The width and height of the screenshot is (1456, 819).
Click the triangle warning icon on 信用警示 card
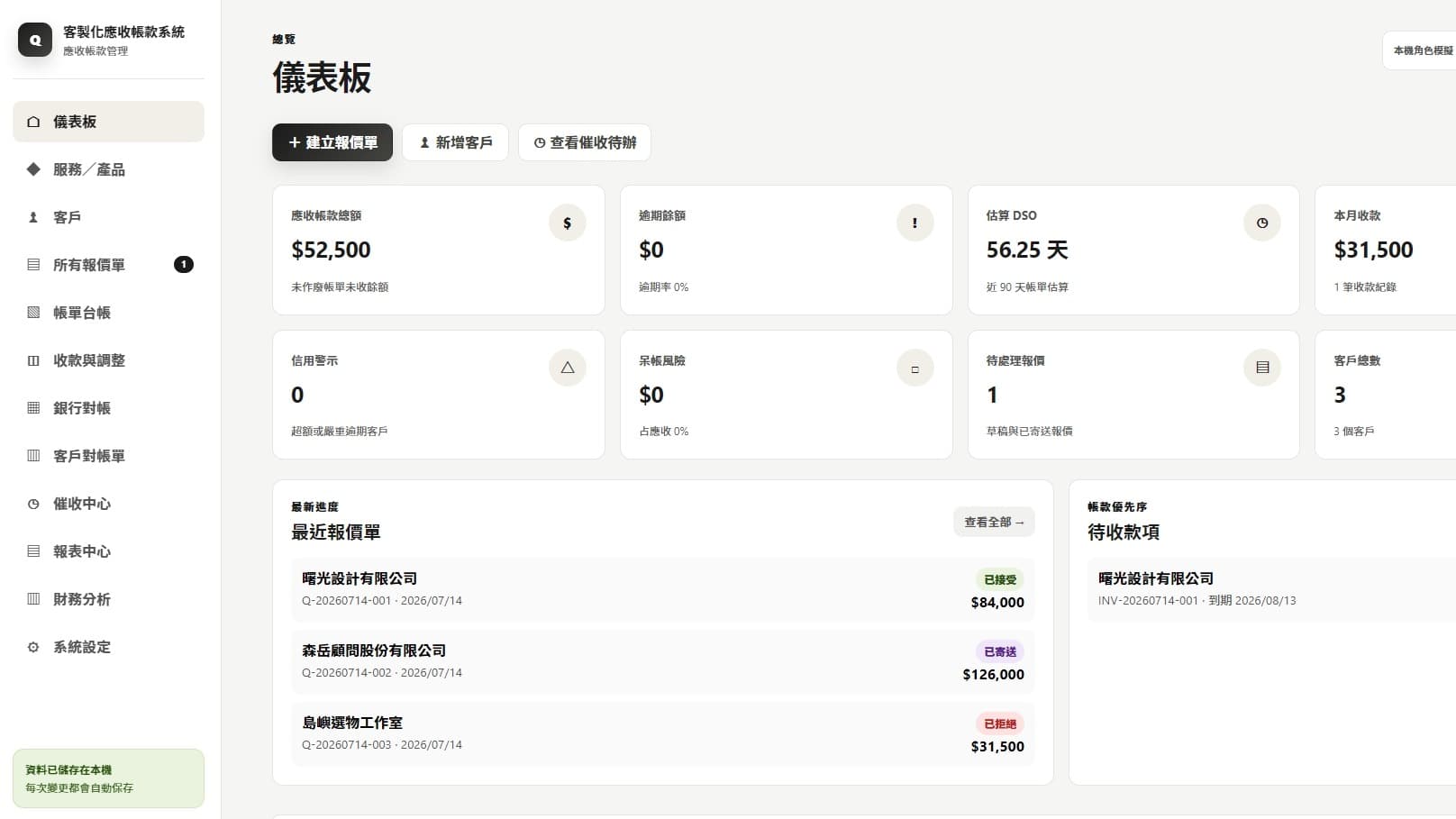568,368
